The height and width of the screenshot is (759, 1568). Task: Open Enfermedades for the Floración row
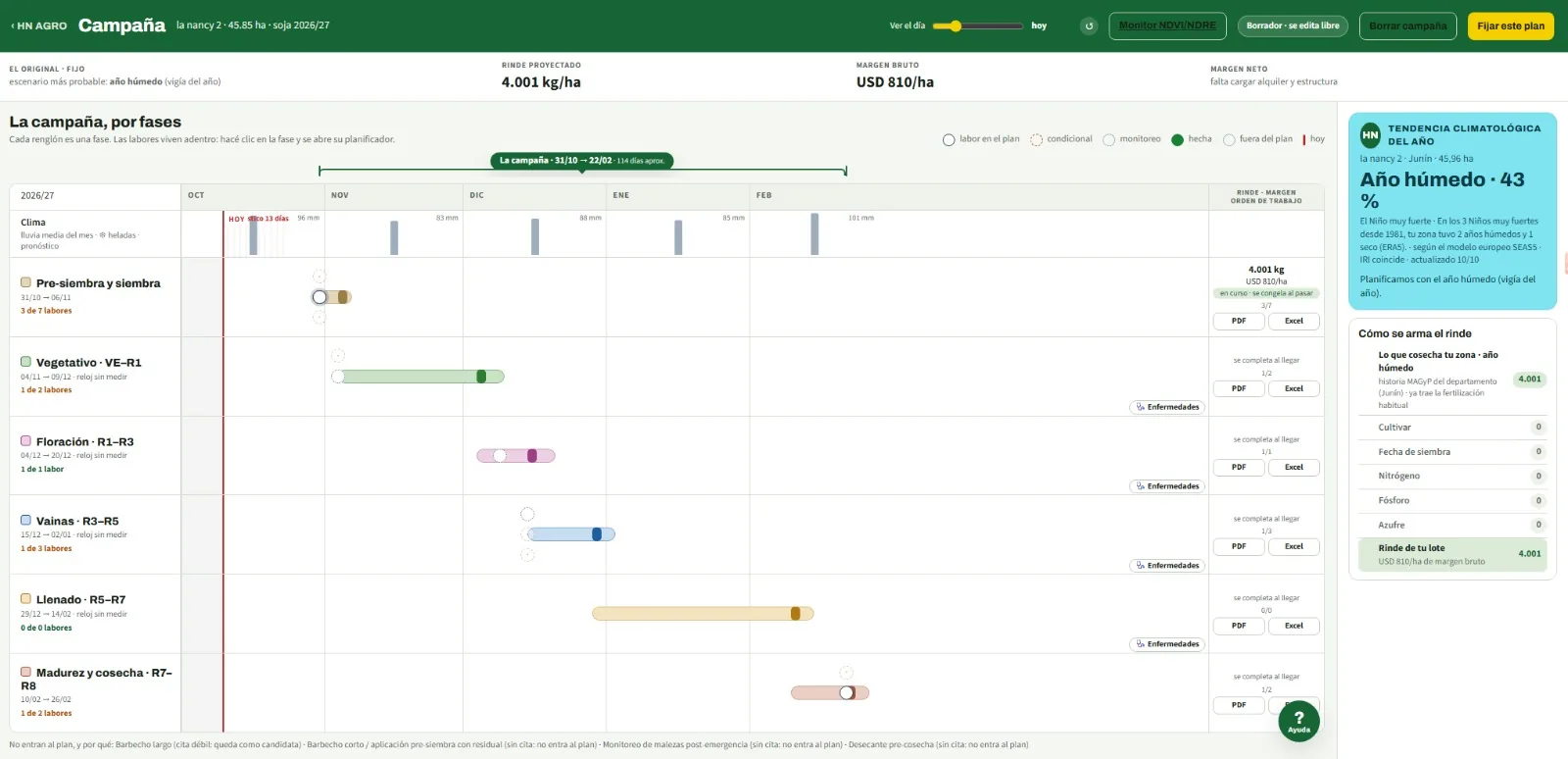click(1166, 486)
